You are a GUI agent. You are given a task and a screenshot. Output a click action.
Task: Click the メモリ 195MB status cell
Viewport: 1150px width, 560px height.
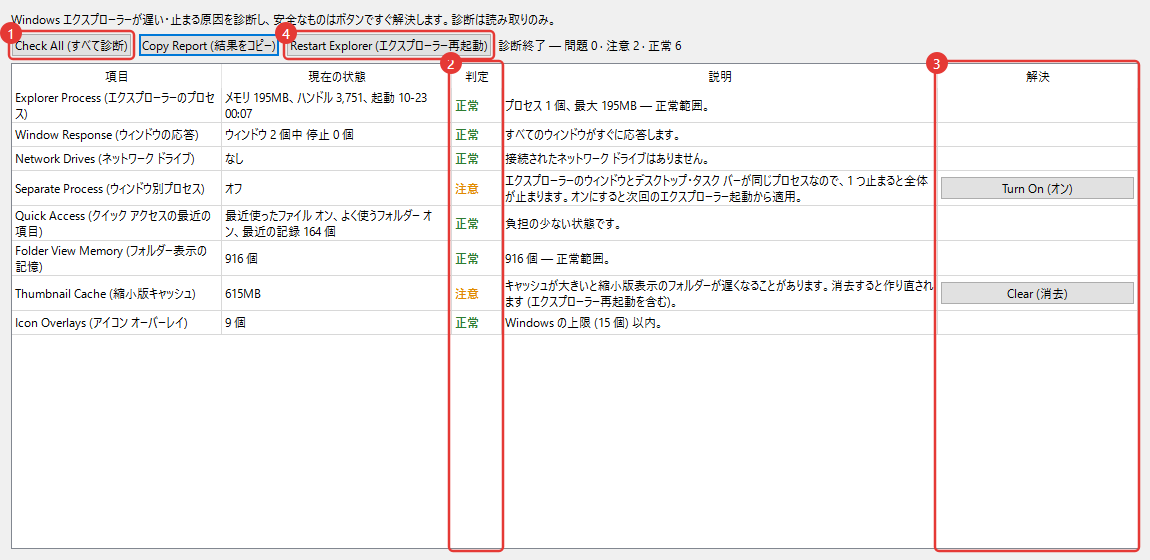[x=337, y=106]
